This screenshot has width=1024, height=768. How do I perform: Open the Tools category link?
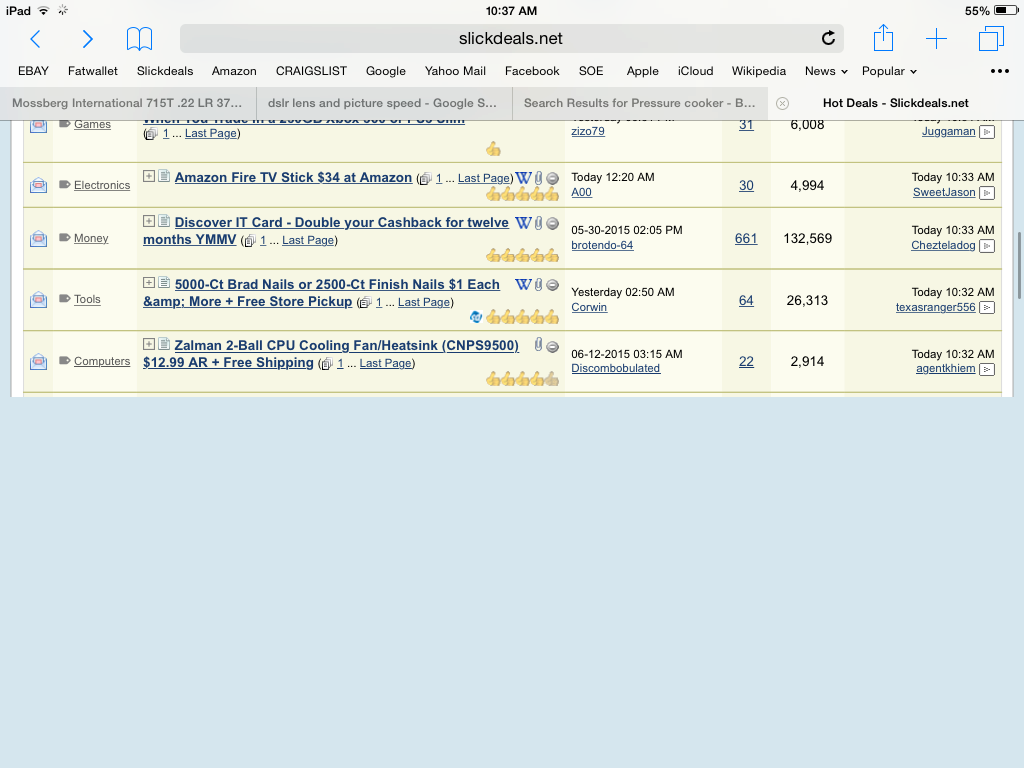tap(87, 300)
